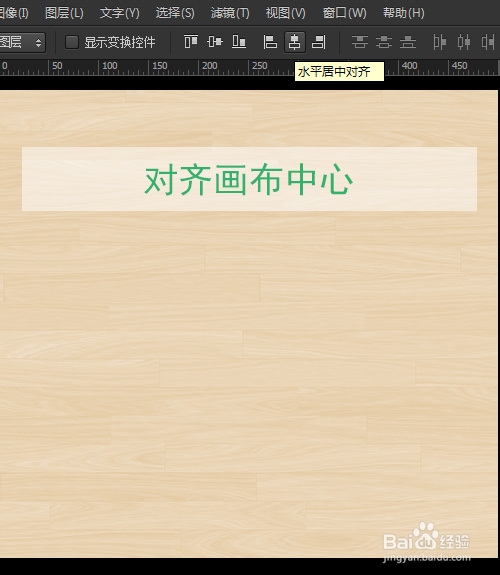
Task: Click the highlighted Align Horizontal Centers icon
Action: pyautogui.click(x=295, y=42)
